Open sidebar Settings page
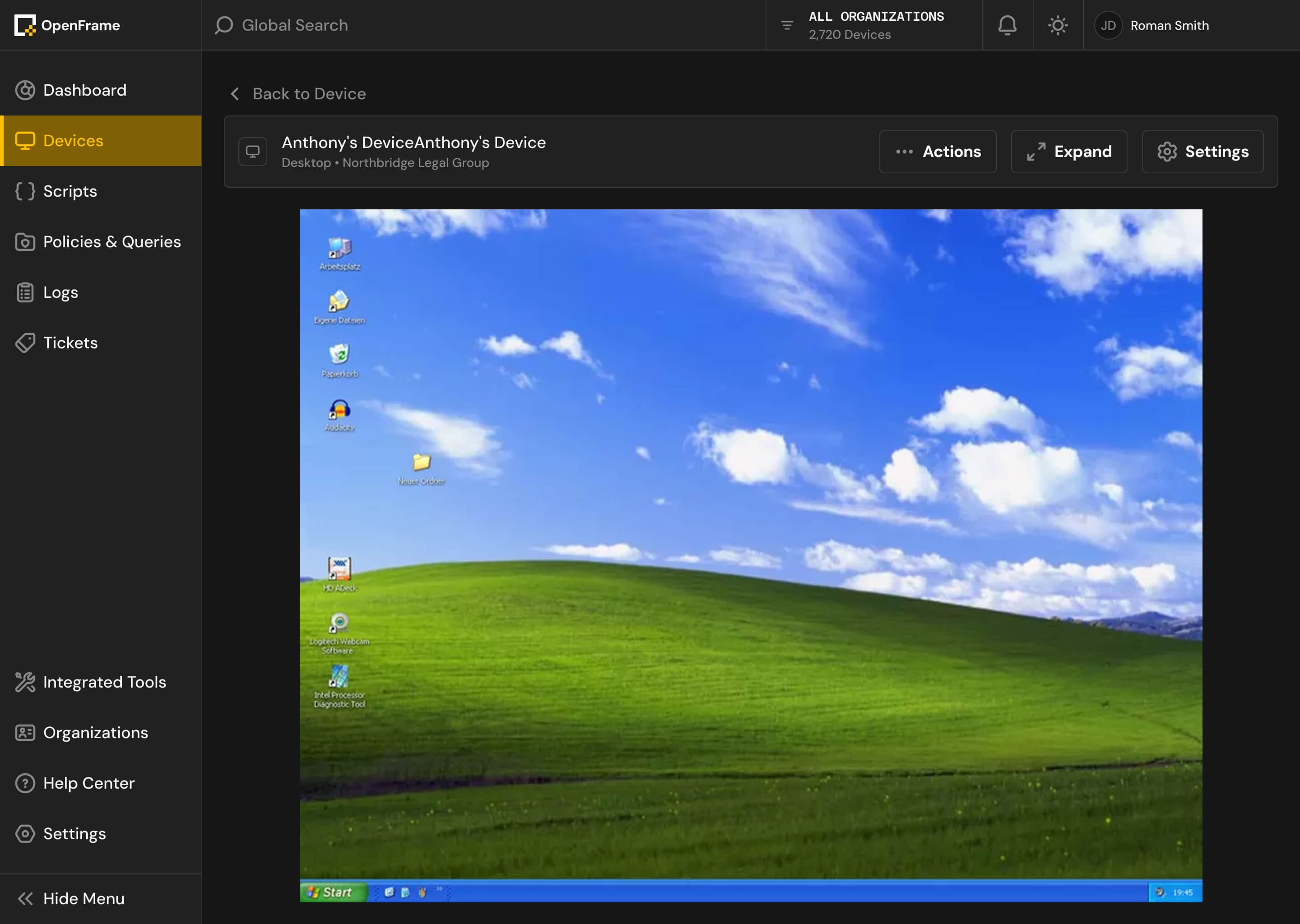Screen dimensions: 1300x924 tap(101, 833)
